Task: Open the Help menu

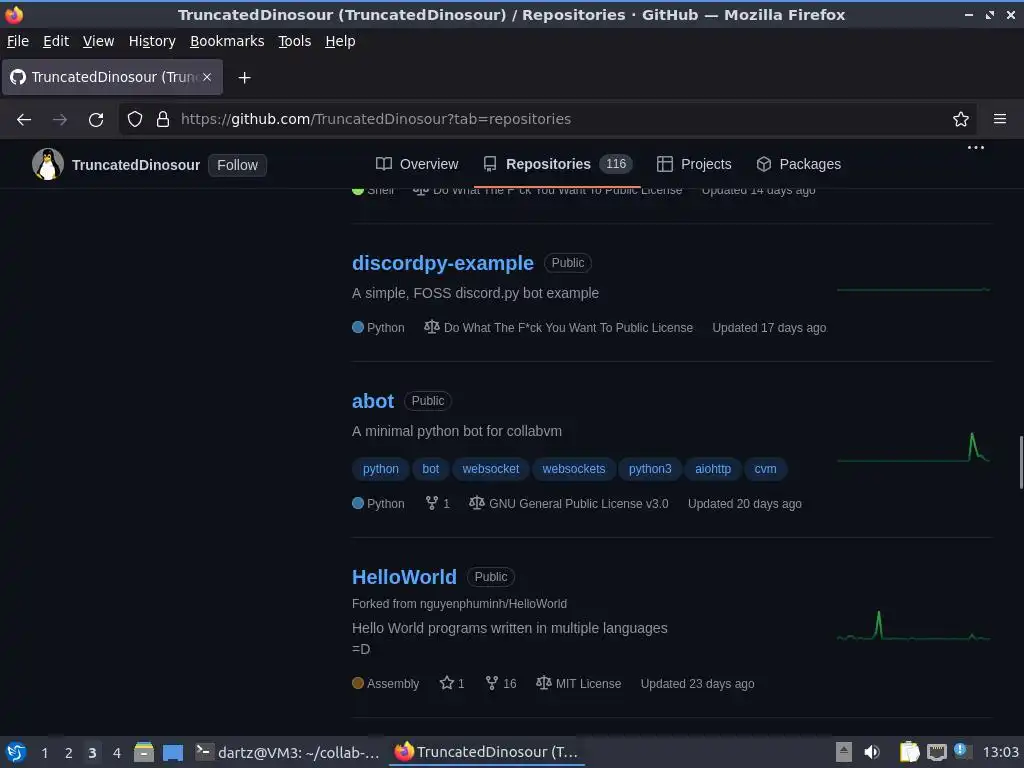Action: (x=340, y=41)
